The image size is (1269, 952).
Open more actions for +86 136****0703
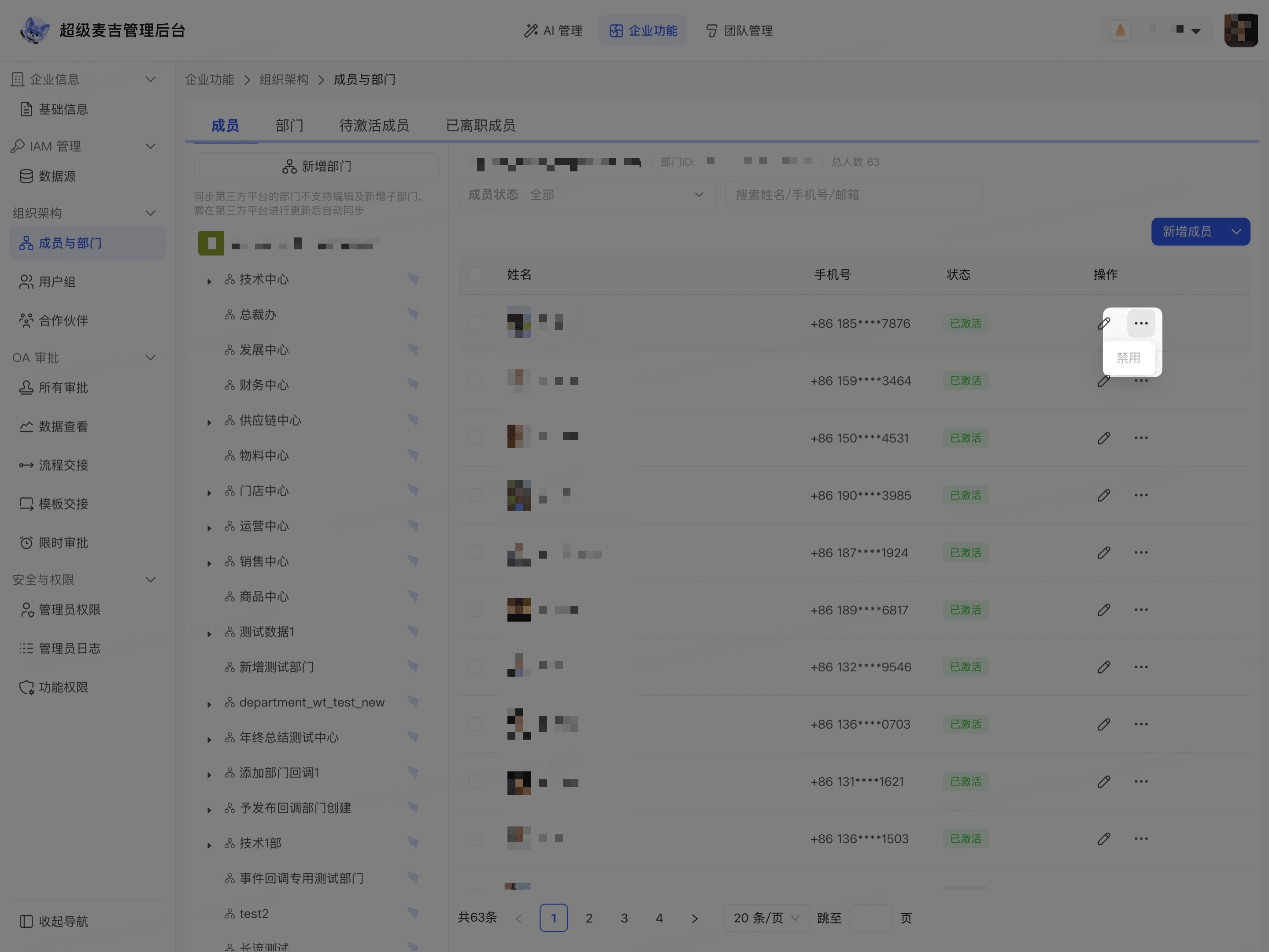(x=1140, y=724)
